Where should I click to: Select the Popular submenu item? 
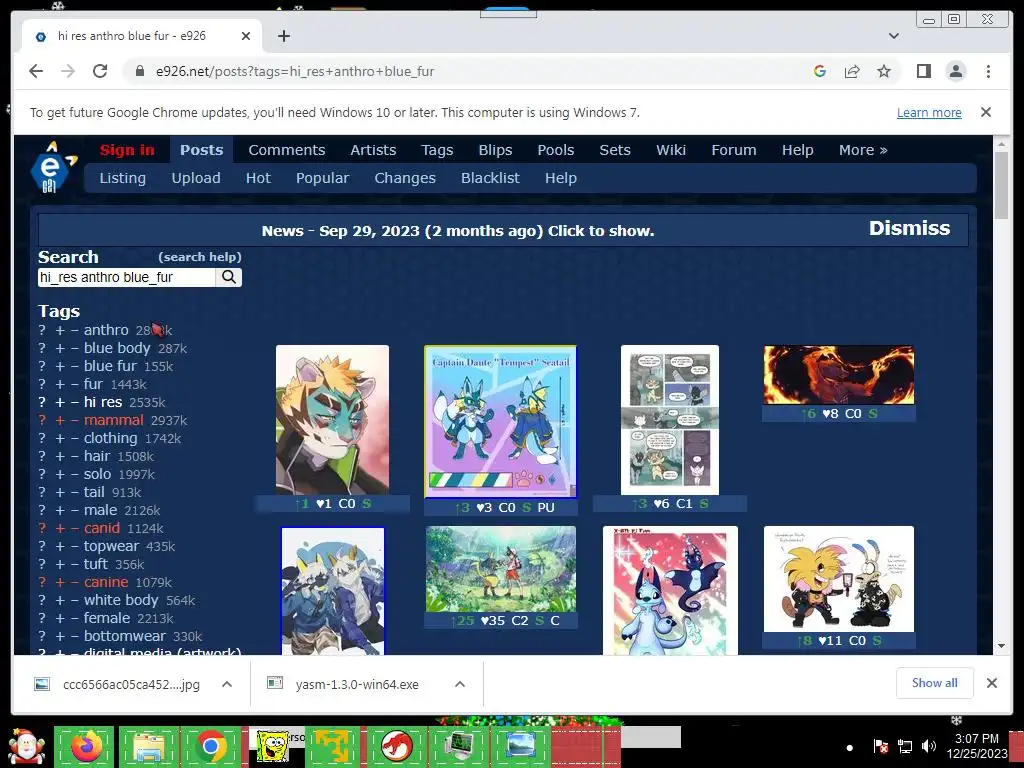pyautogui.click(x=323, y=178)
